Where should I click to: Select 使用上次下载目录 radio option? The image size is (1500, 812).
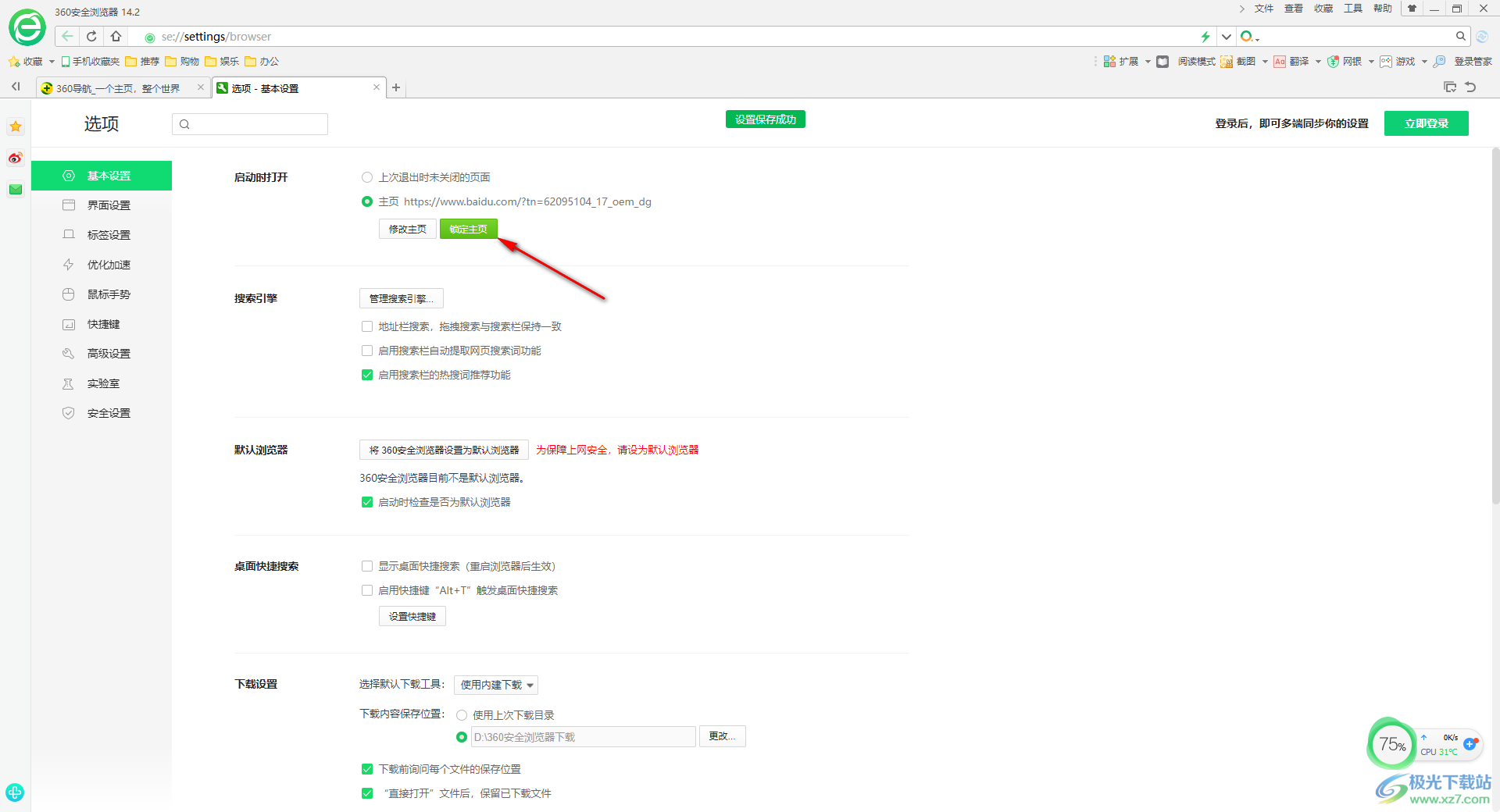coord(462,715)
